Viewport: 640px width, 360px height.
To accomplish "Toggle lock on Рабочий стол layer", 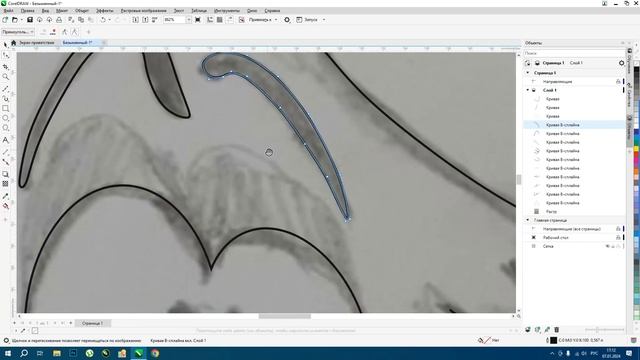I will pos(618,238).
